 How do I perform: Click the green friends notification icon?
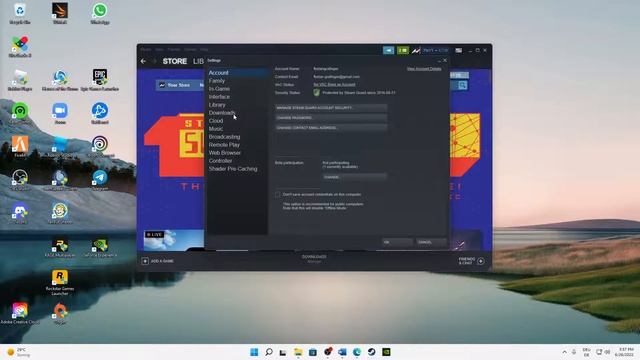click(x=403, y=50)
